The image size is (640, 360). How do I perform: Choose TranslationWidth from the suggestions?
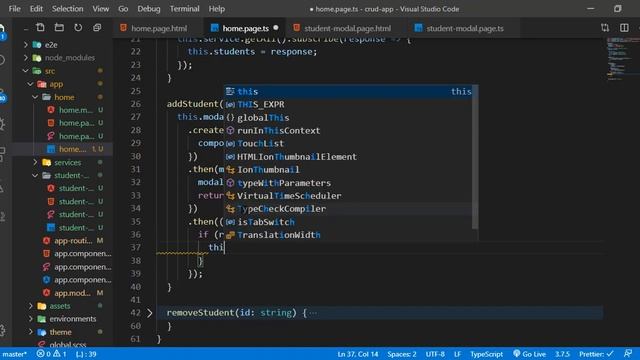coord(349,235)
